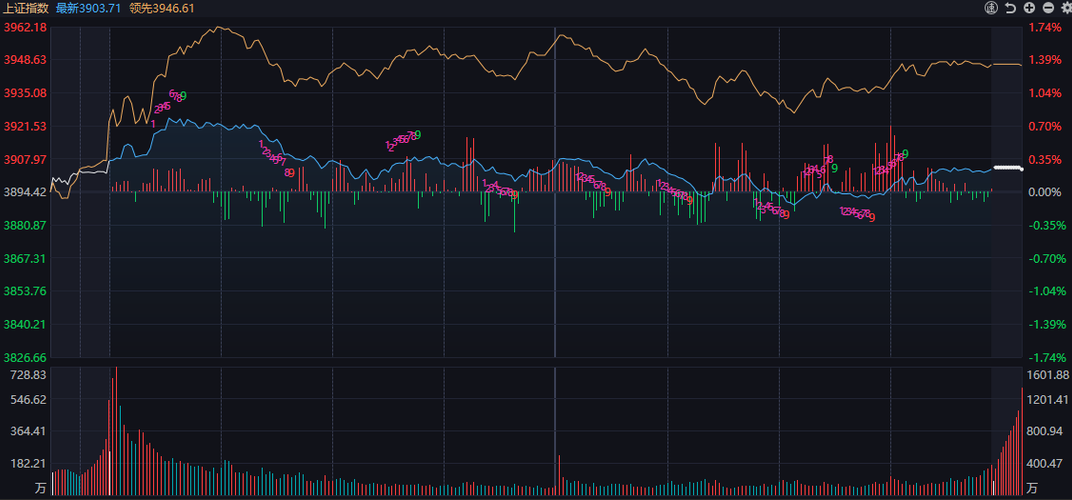Click the 最新3903.71 latest price label
Image resolution: width=1072 pixels, height=500 pixels.
click(x=88, y=8)
